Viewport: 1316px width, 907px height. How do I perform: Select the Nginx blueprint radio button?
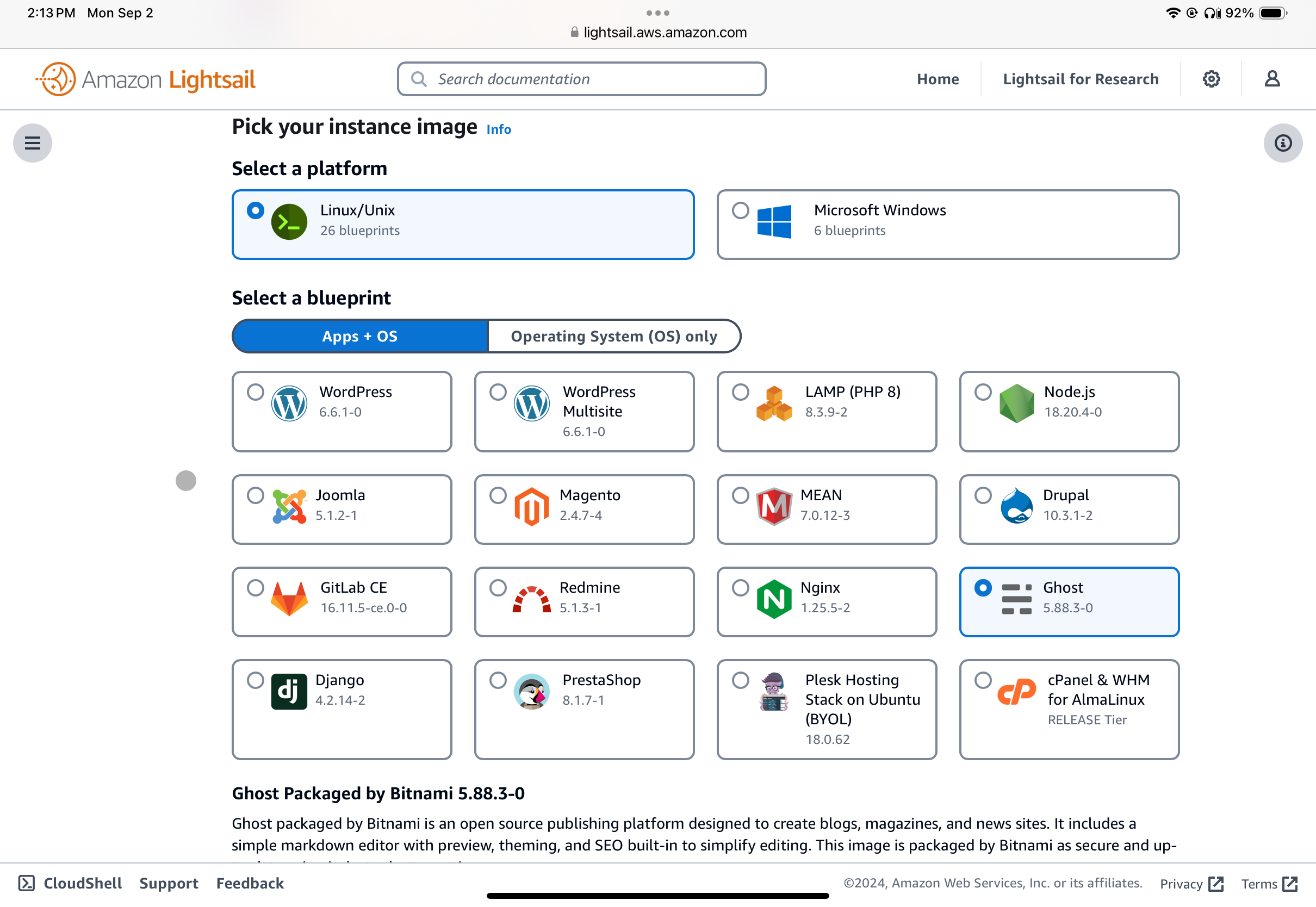pyautogui.click(x=741, y=588)
